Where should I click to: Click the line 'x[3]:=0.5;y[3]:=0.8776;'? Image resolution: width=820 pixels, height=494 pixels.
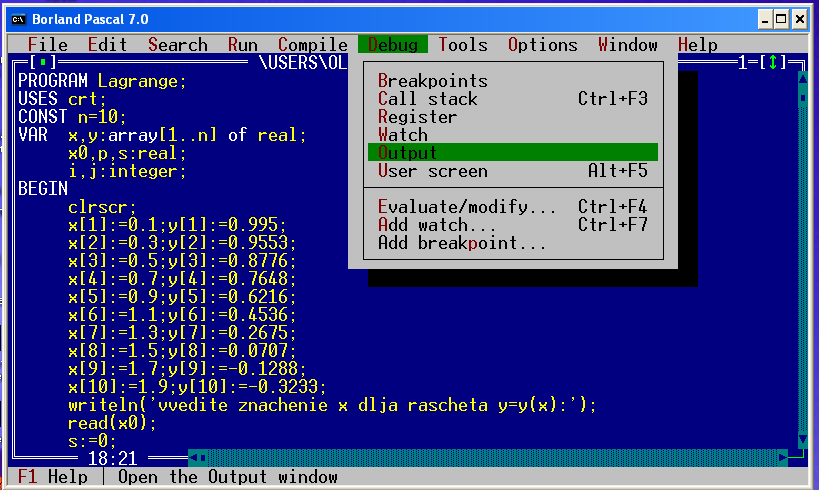182,260
